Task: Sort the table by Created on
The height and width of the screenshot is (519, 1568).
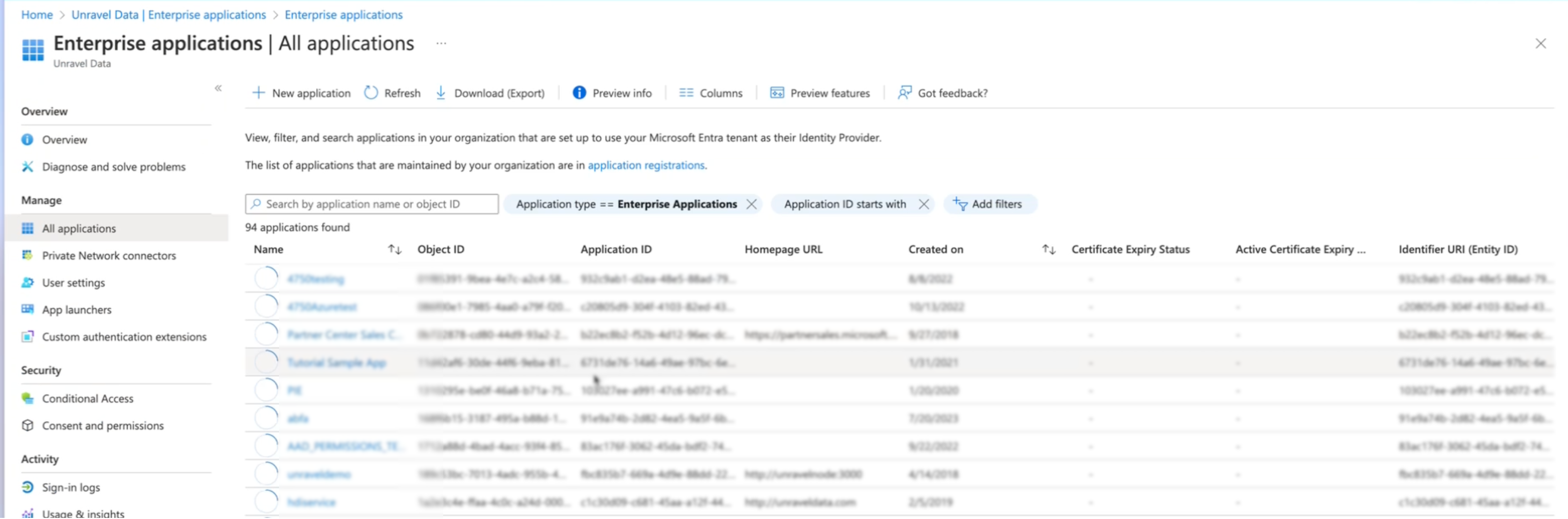Action: [1048, 249]
